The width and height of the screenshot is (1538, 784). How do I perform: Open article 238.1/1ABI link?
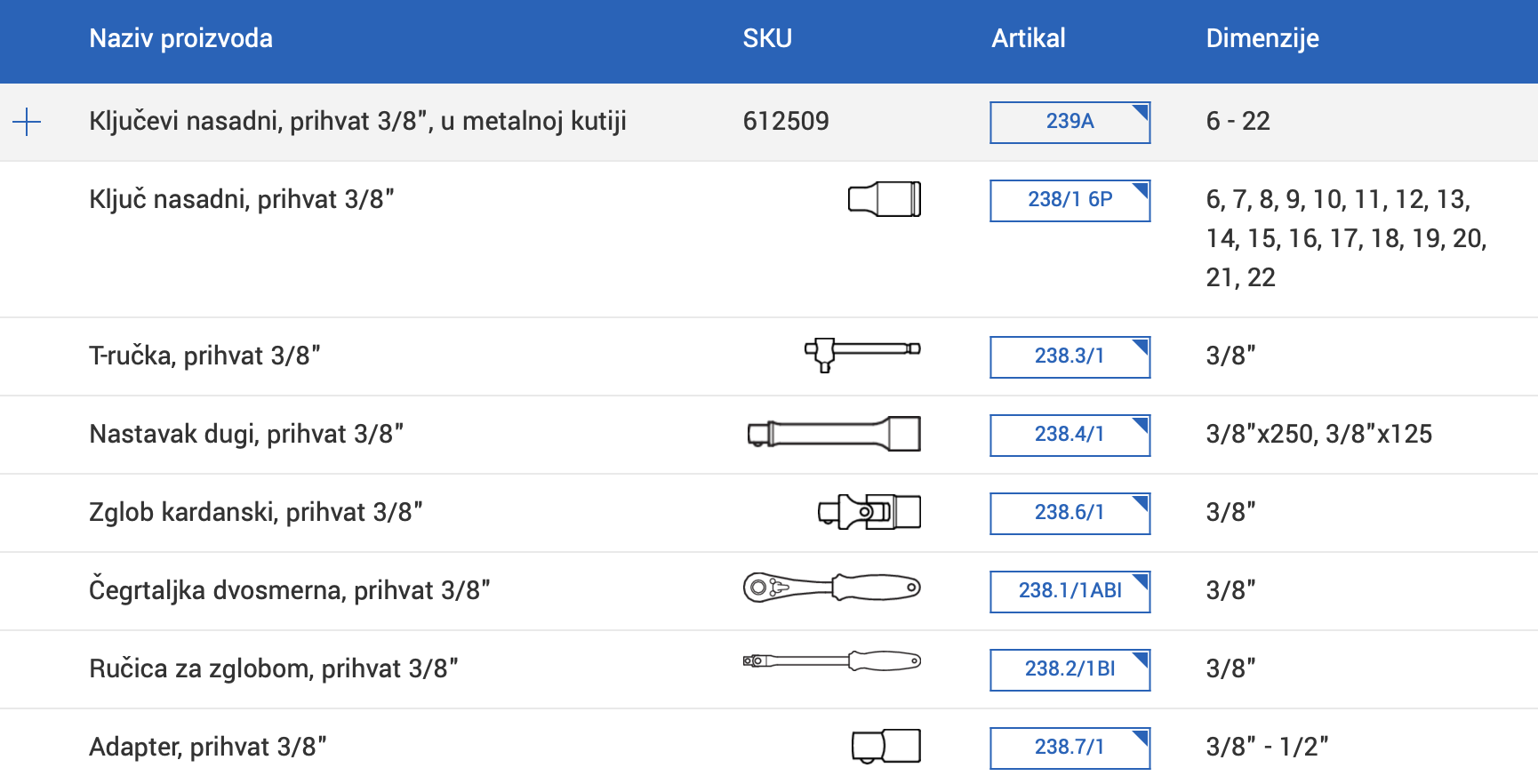[1069, 591]
